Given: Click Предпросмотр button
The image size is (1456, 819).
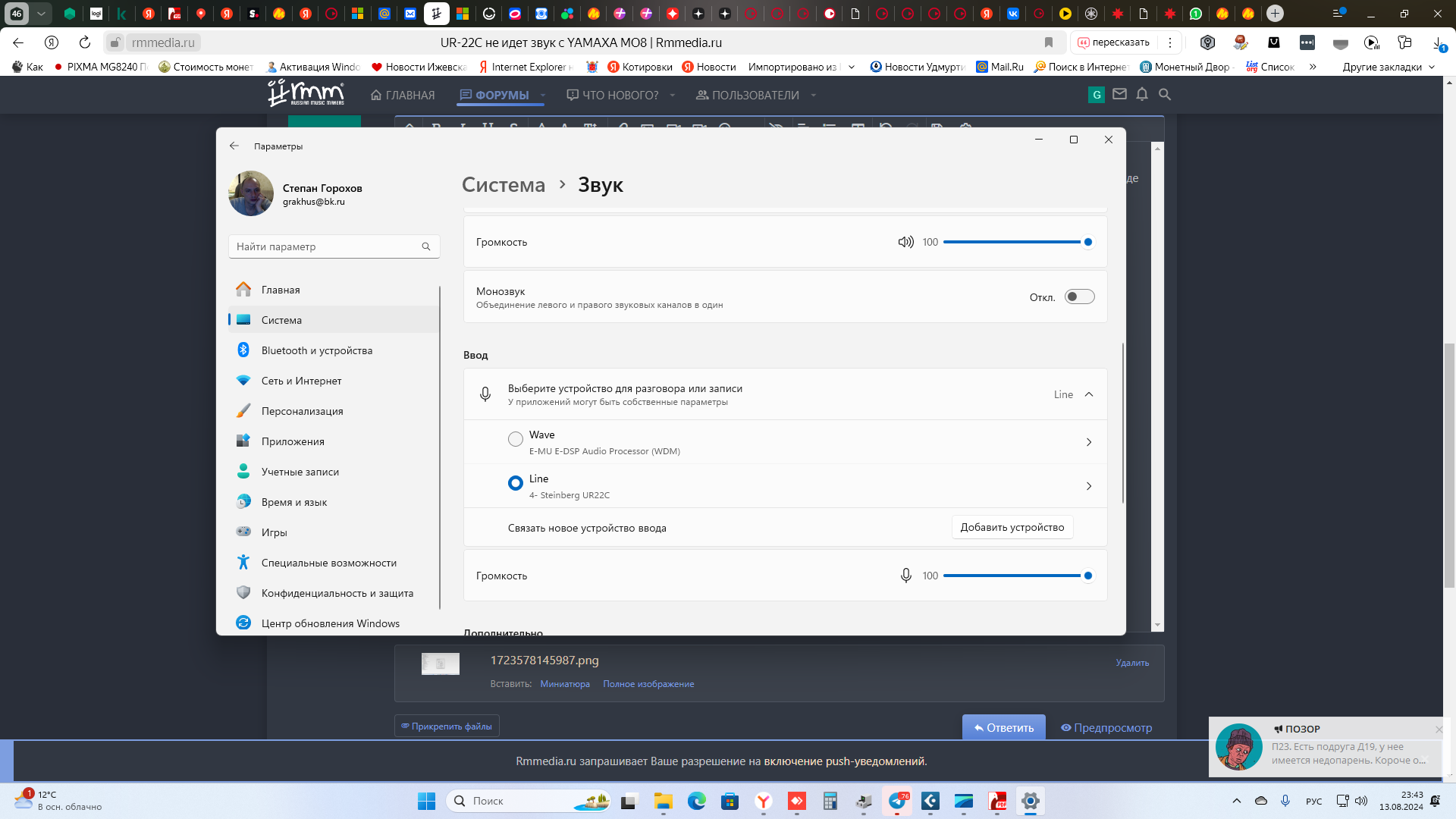Looking at the screenshot, I should coord(1106,727).
